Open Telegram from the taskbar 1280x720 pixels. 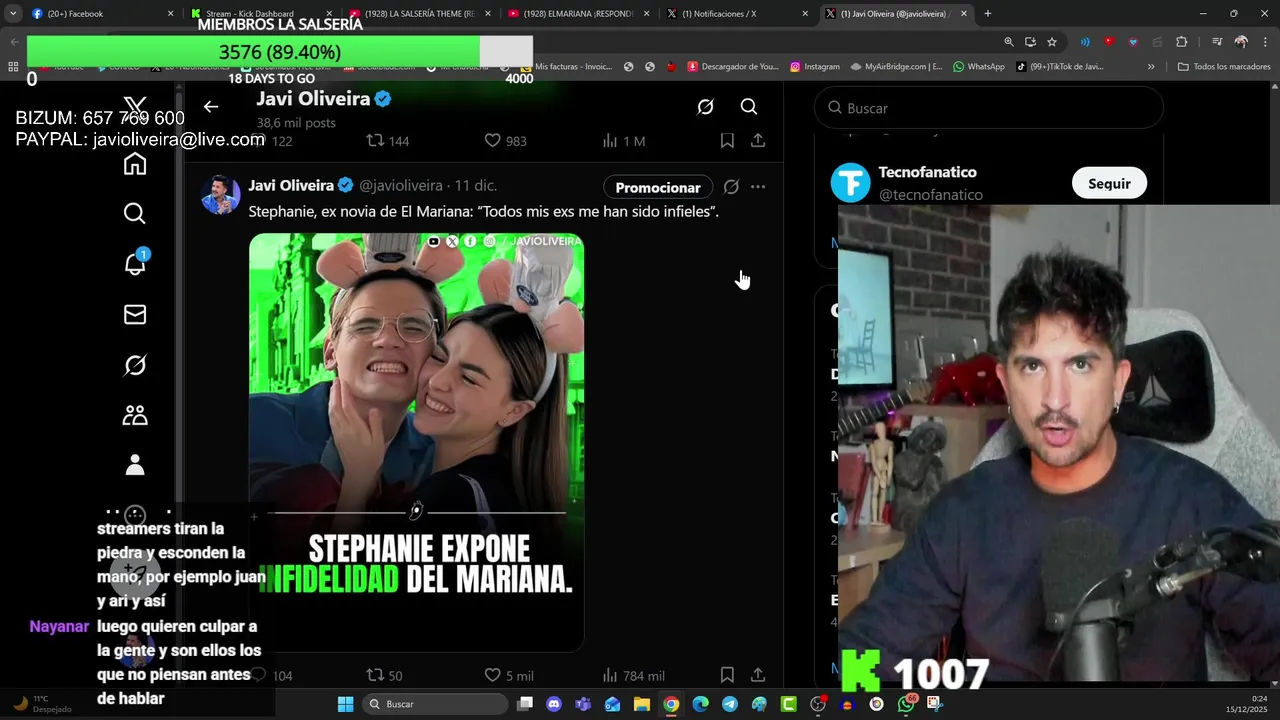tap(730, 704)
